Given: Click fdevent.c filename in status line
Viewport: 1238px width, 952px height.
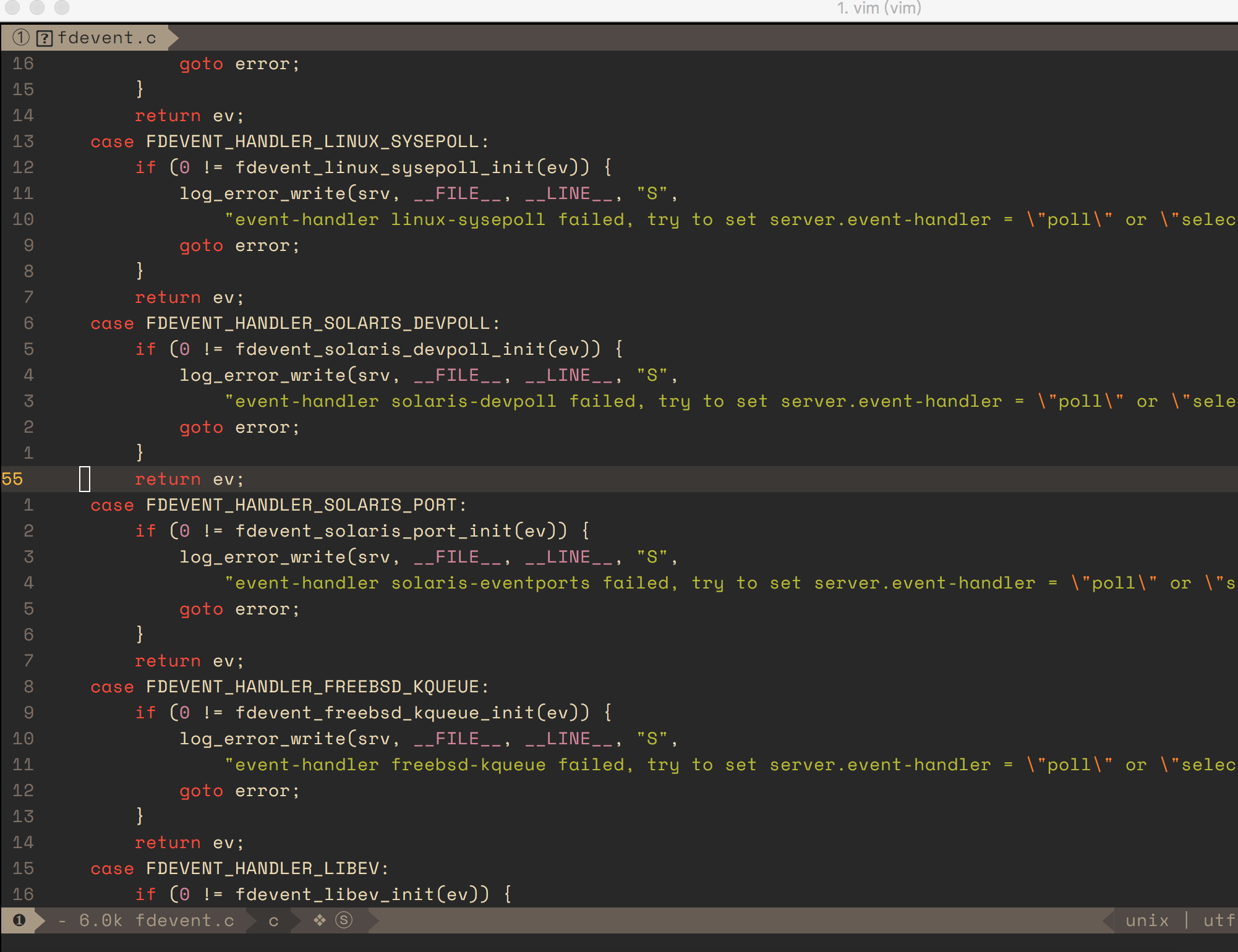Looking at the screenshot, I should (185, 920).
